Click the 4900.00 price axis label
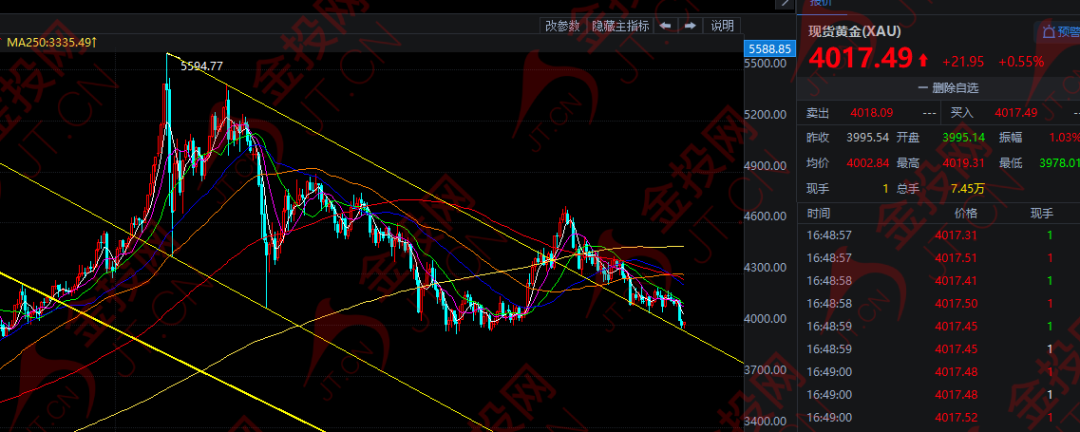 (767, 165)
